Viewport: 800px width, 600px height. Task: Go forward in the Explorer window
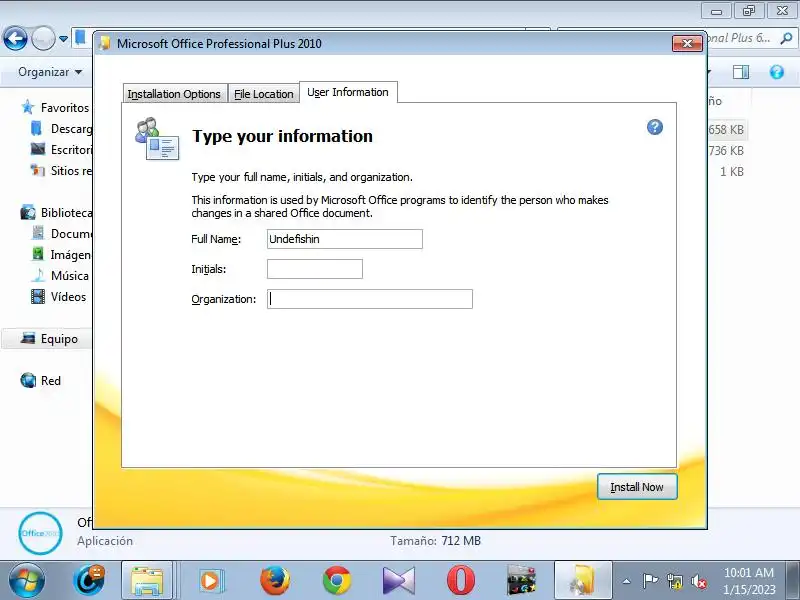click(x=43, y=38)
